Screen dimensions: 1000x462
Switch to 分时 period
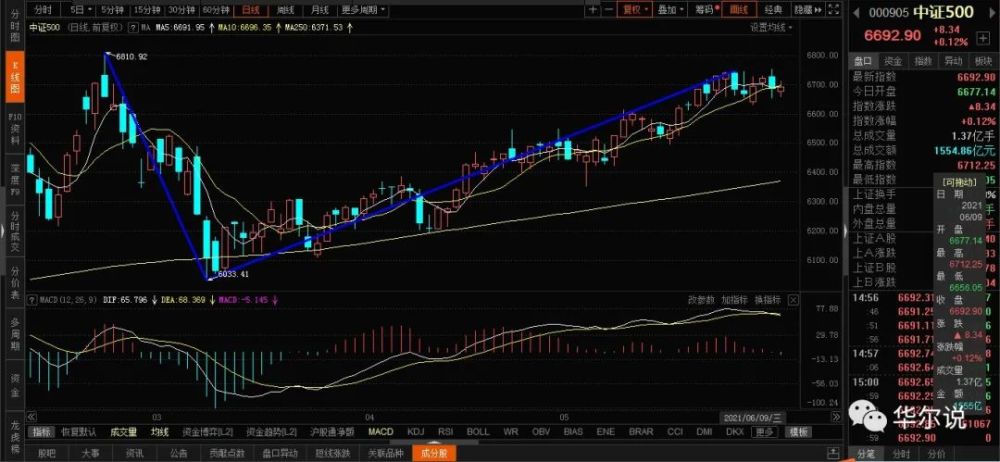(44, 10)
